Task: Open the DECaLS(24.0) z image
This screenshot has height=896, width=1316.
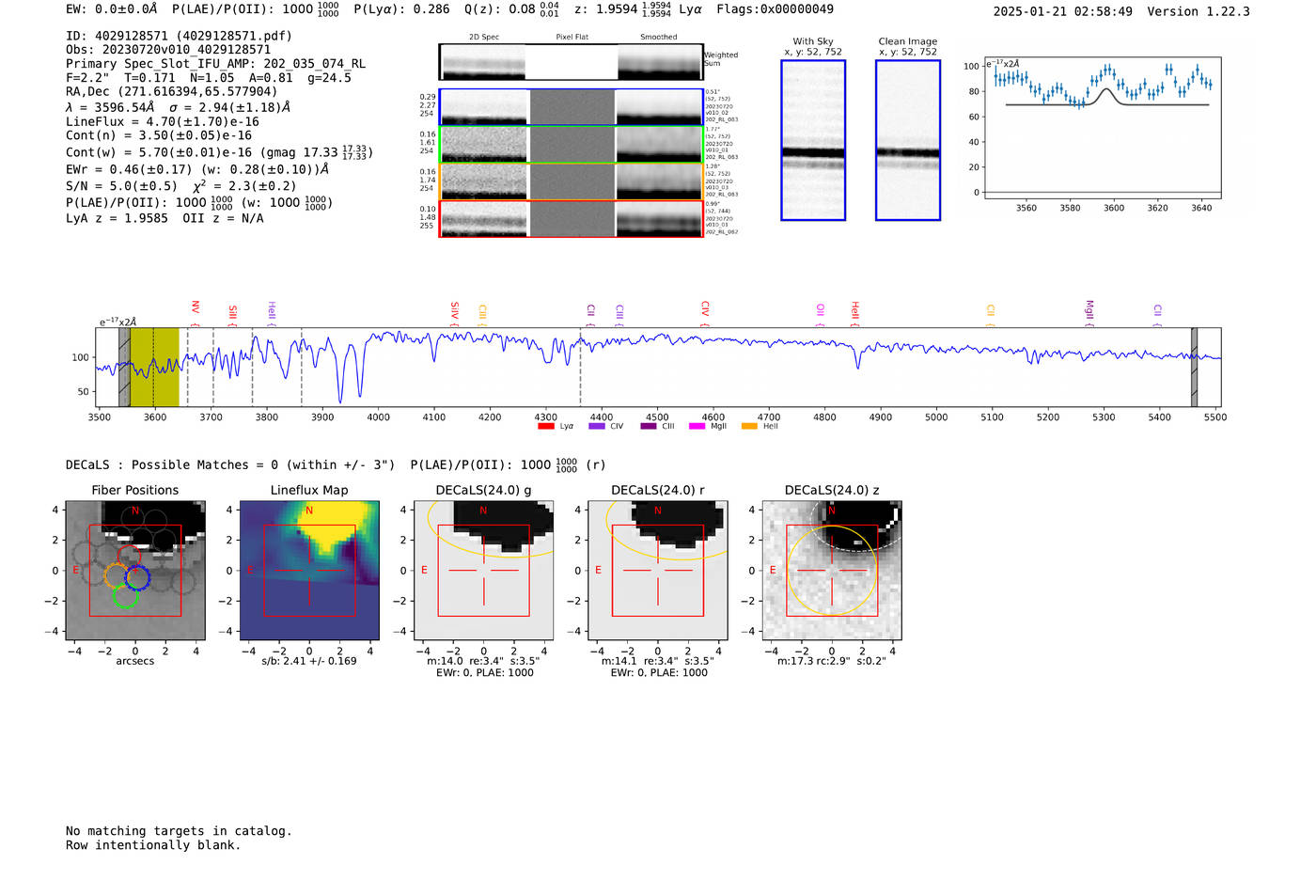Action: [x=832, y=571]
